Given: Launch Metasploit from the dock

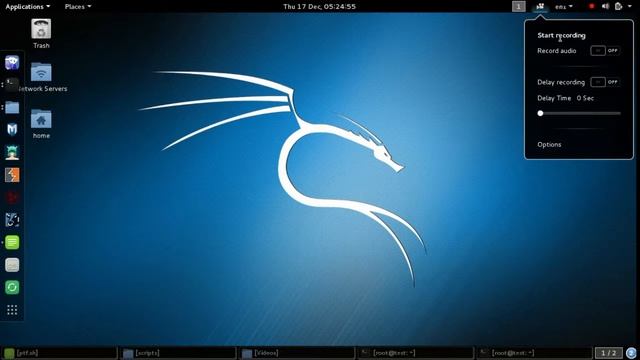Looking at the screenshot, I should coord(12,130).
